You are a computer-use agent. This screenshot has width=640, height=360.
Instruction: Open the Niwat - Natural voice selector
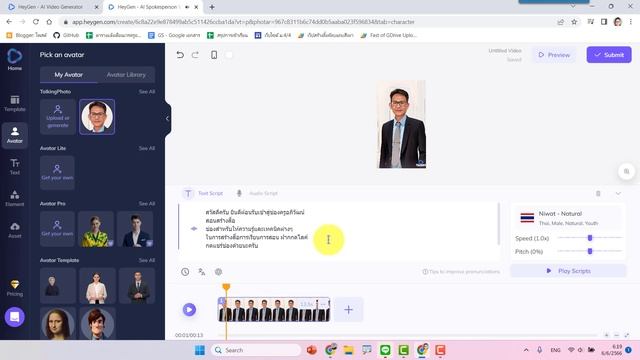click(567, 218)
